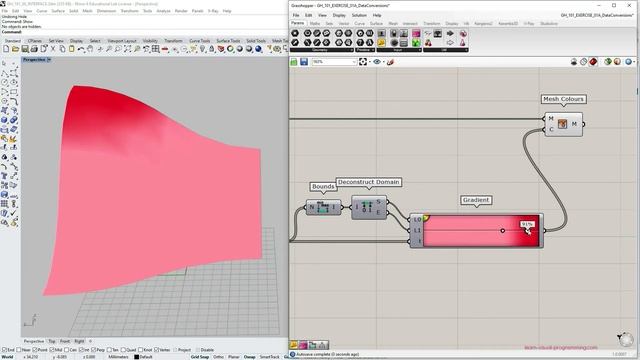This screenshot has height=360, width=640.
Task: Switch to the Front viewport tab
Action: 65,341
